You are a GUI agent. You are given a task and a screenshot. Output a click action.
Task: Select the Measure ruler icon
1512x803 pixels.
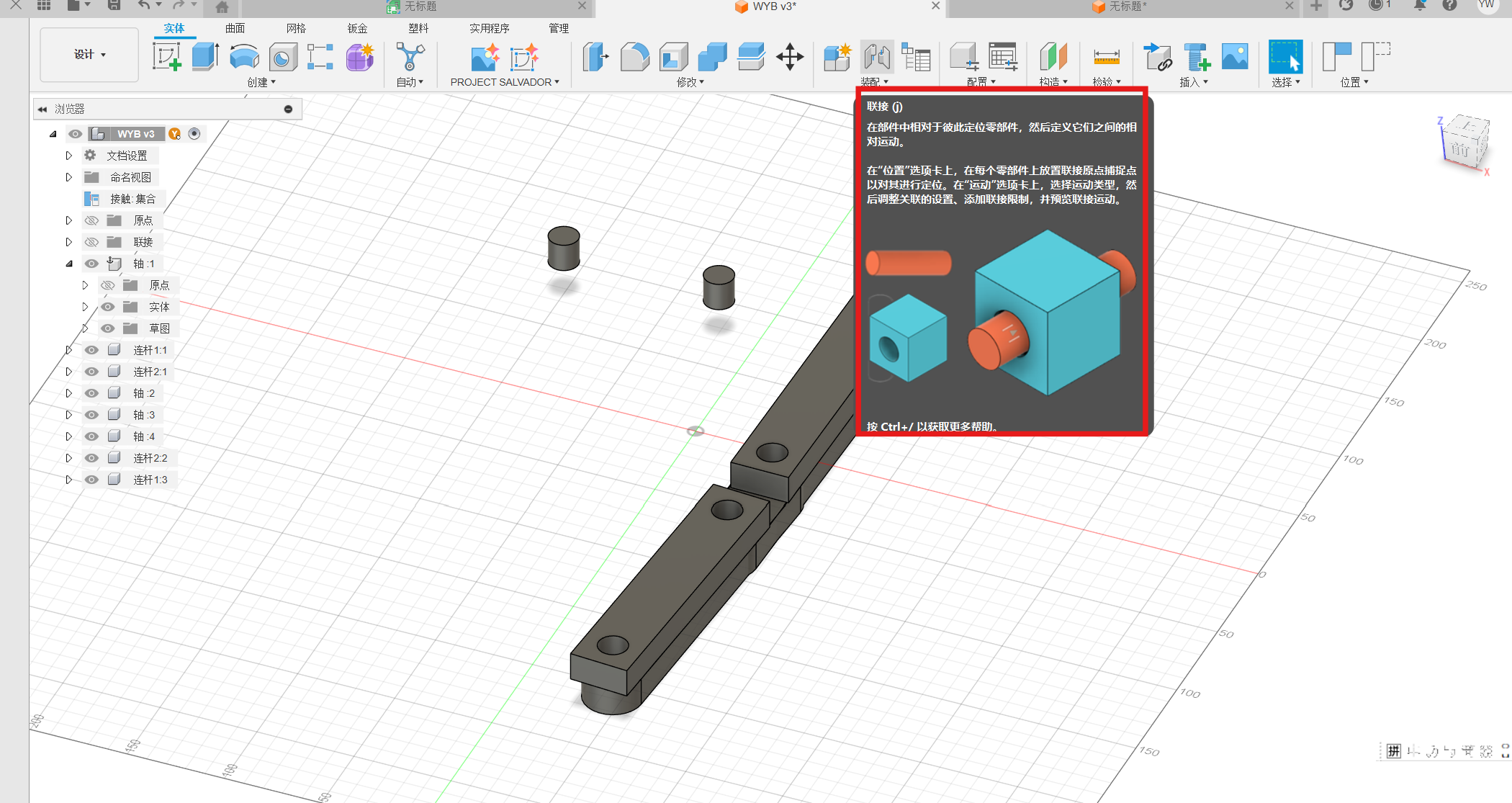1107,57
